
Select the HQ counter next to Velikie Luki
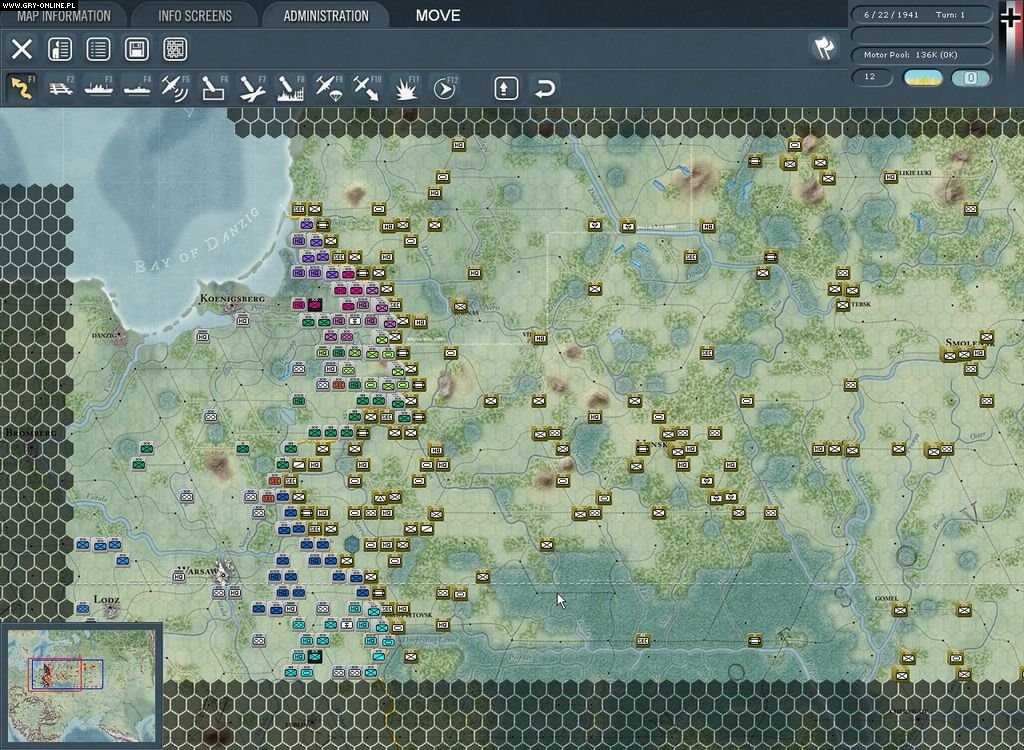coord(890,177)
